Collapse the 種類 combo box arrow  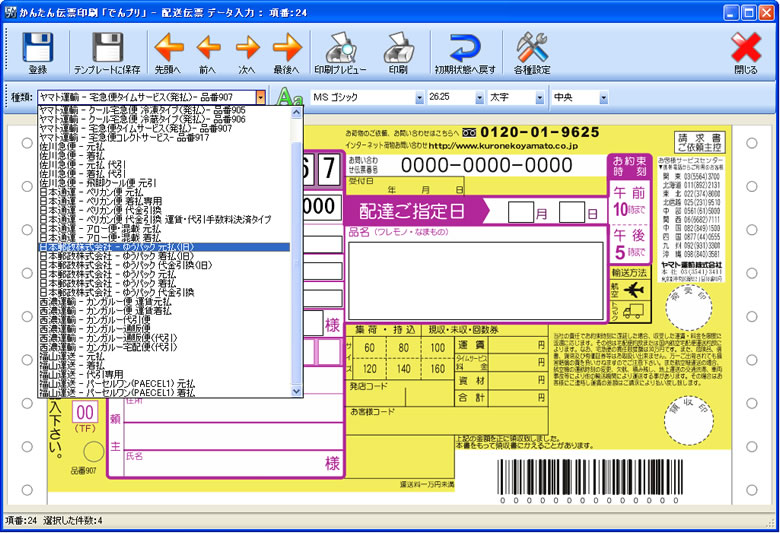[261, 98]
